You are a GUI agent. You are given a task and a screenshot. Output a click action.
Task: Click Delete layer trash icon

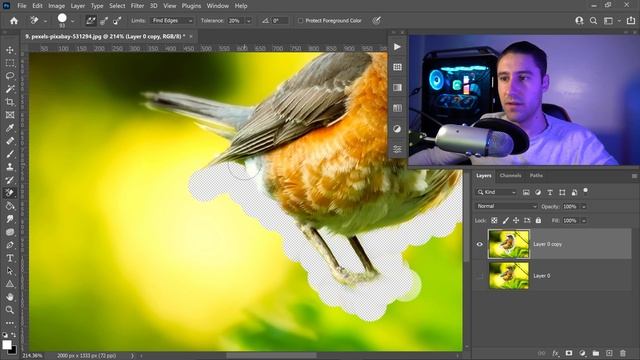[x=623, y=353]
